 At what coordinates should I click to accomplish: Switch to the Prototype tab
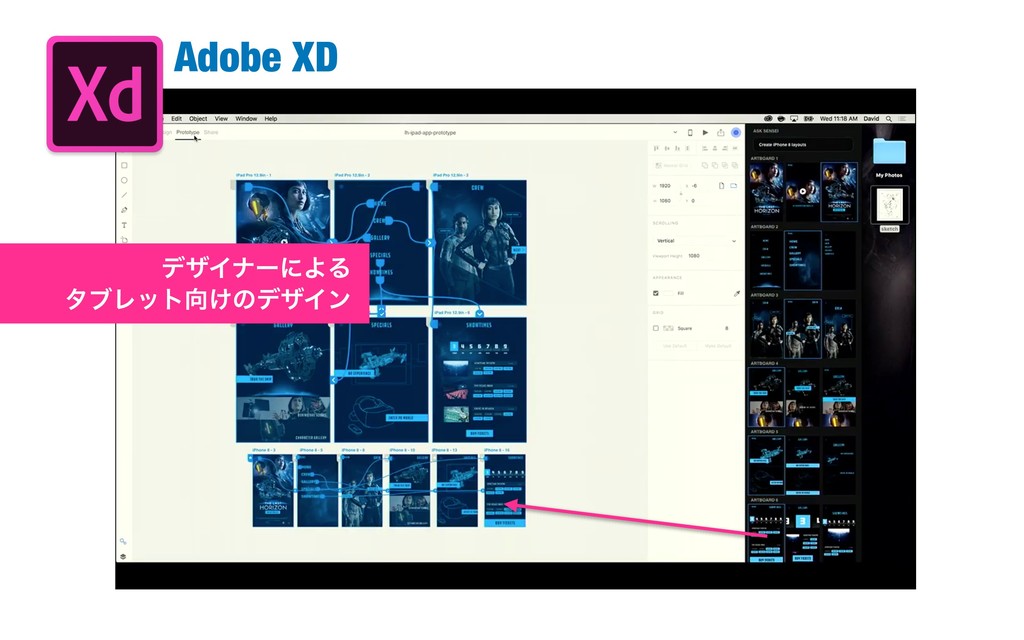[x=187, y=133]
